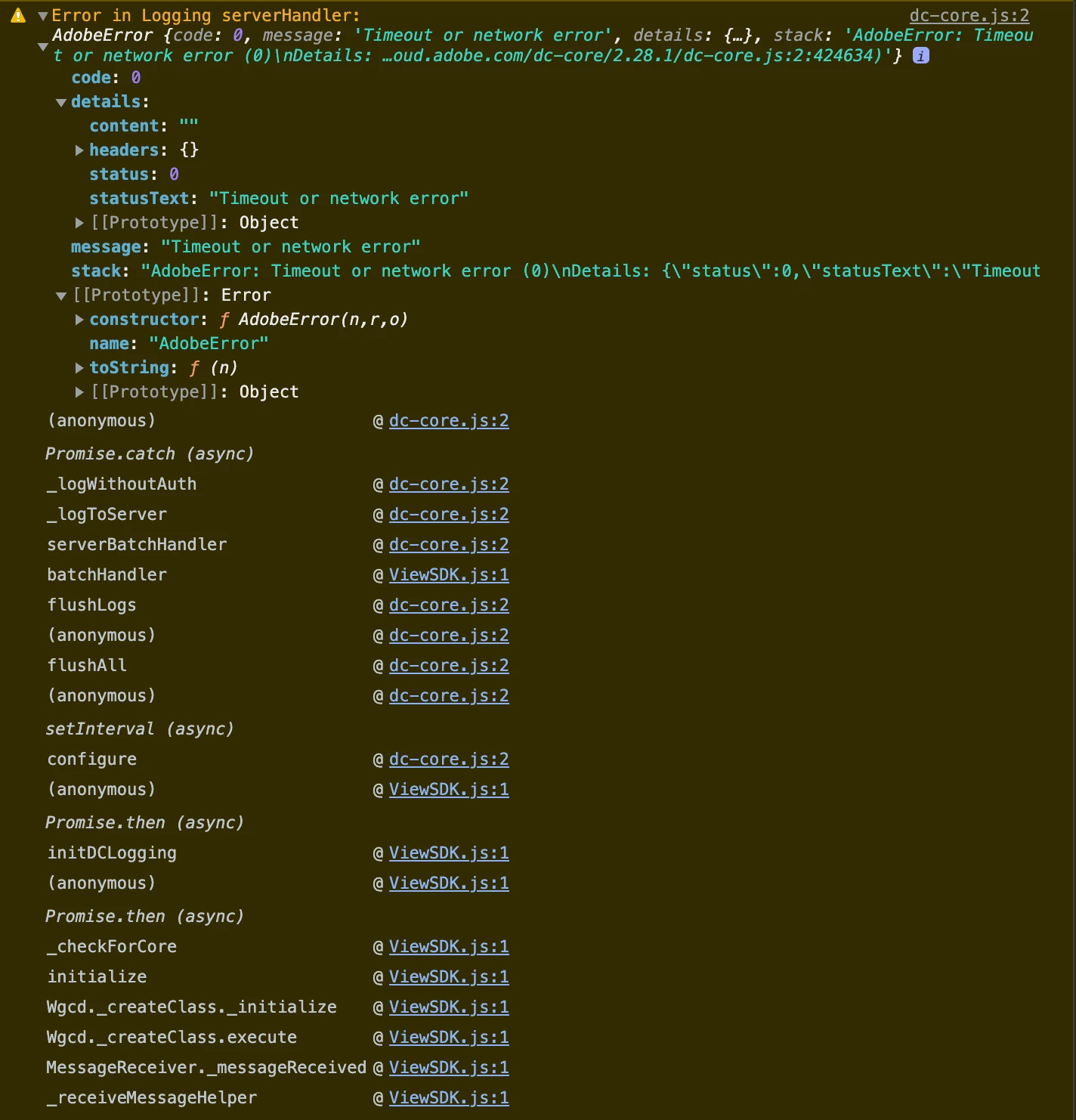This screenshot has width=1076, height=1120.
Task: Open dc-core.js:2 link at top right
Action: [969, 15]
